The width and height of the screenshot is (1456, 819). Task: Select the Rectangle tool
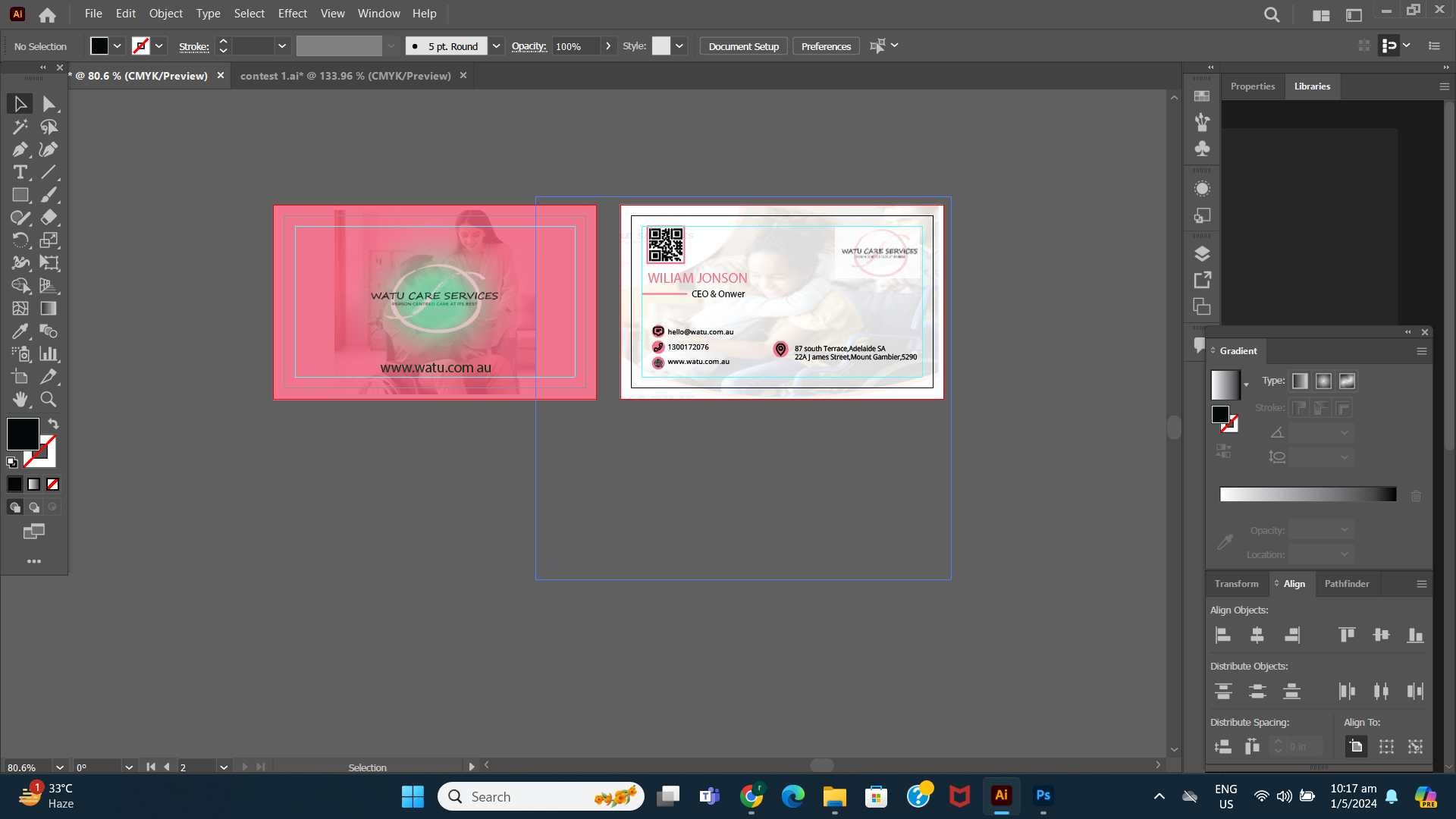[19, 195]
